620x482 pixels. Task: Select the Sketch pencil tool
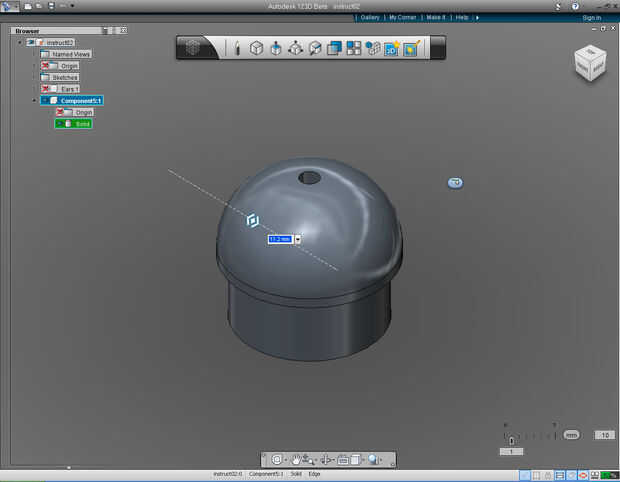pos(237,47)
